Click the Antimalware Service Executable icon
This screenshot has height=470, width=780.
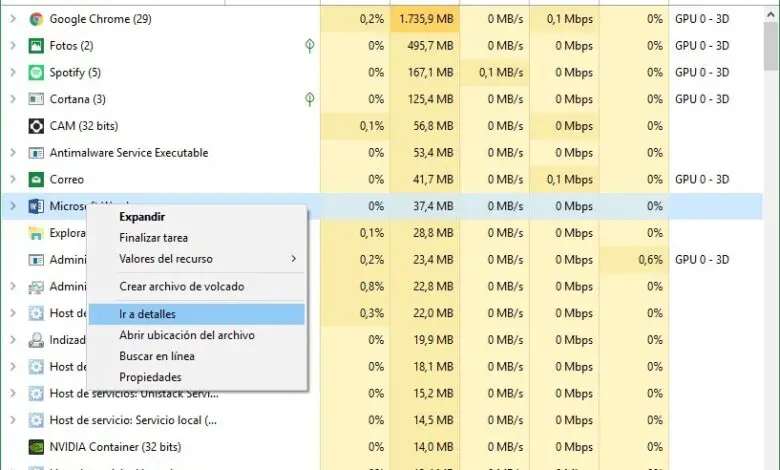tap(36, 153)
